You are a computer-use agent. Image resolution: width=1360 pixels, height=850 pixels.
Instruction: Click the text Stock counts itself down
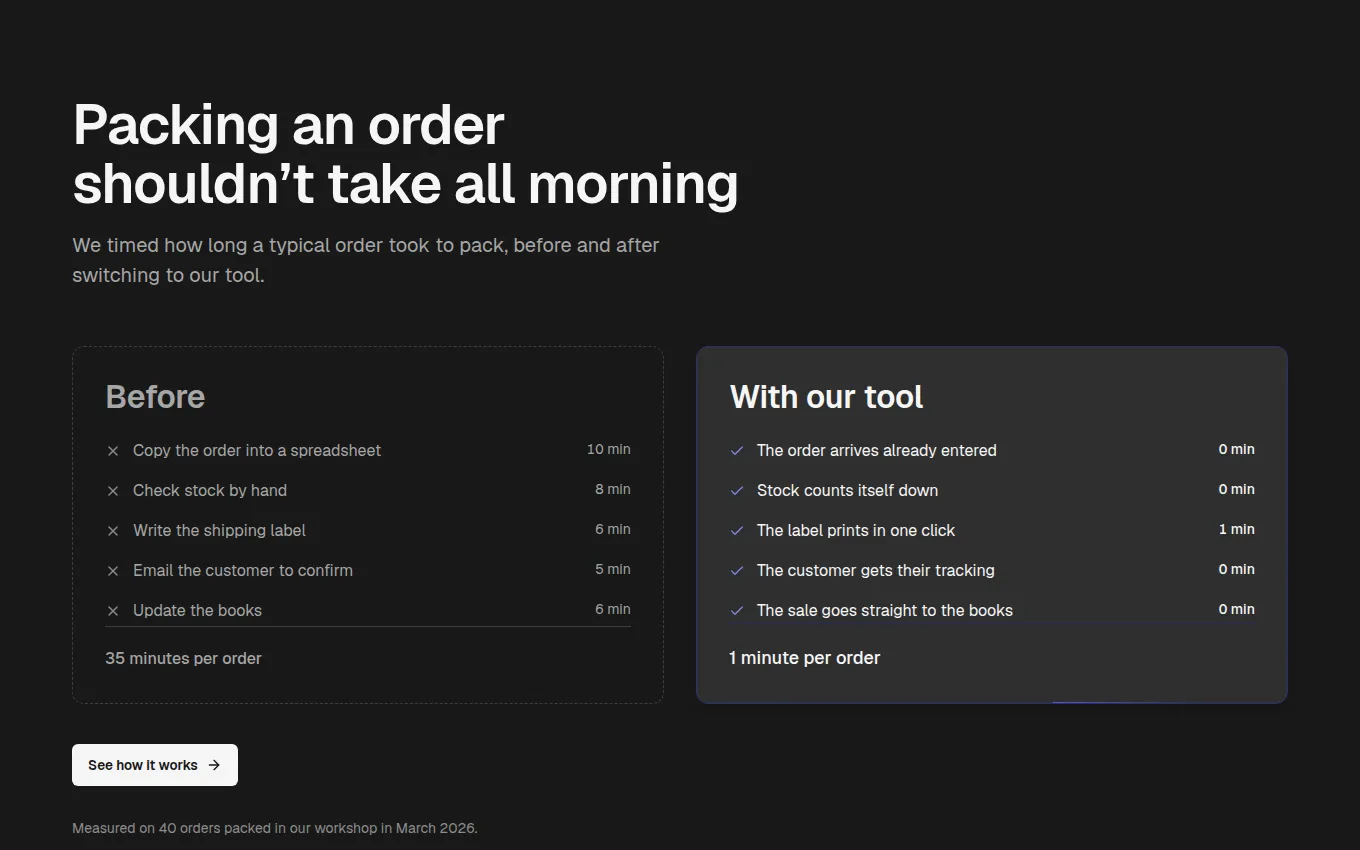847,490
